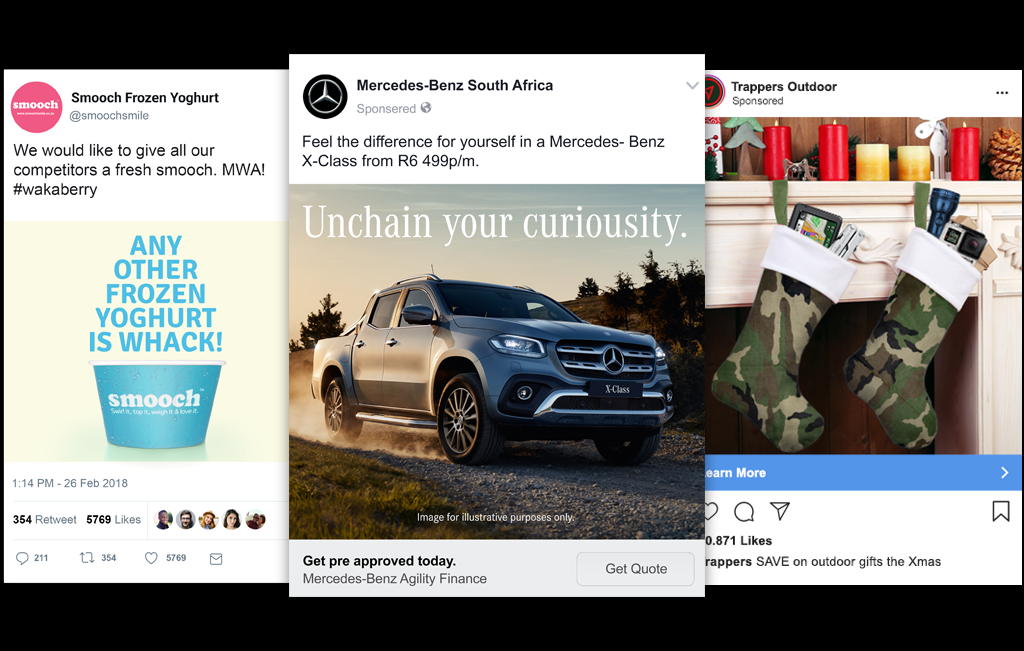Open the Mercedes-Benz star profile picture
The height and width of the screenshot is (651, 1024).
click(x=325, y=97)
